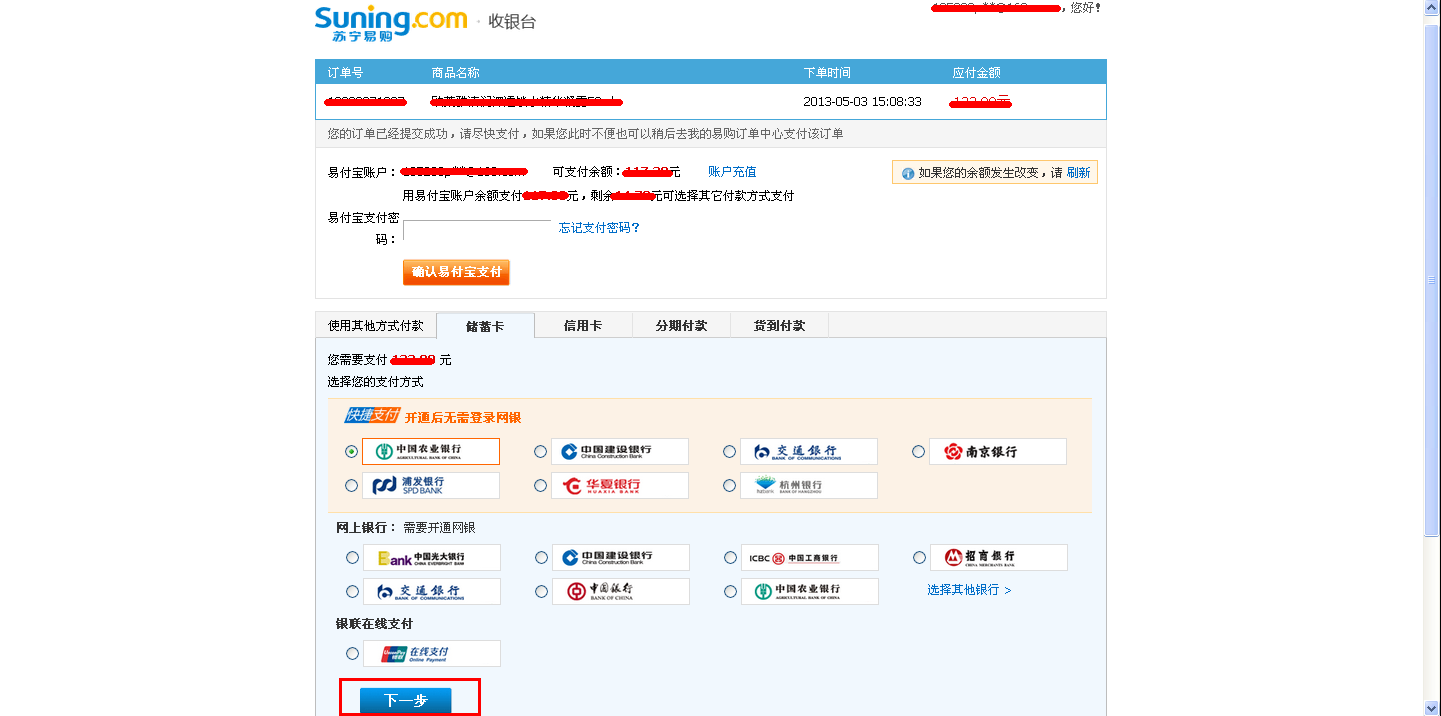Select the Nanjing Bank logo under quick pay
The width and height of the screenshot is (1441, 716).
tap(997, 452)
